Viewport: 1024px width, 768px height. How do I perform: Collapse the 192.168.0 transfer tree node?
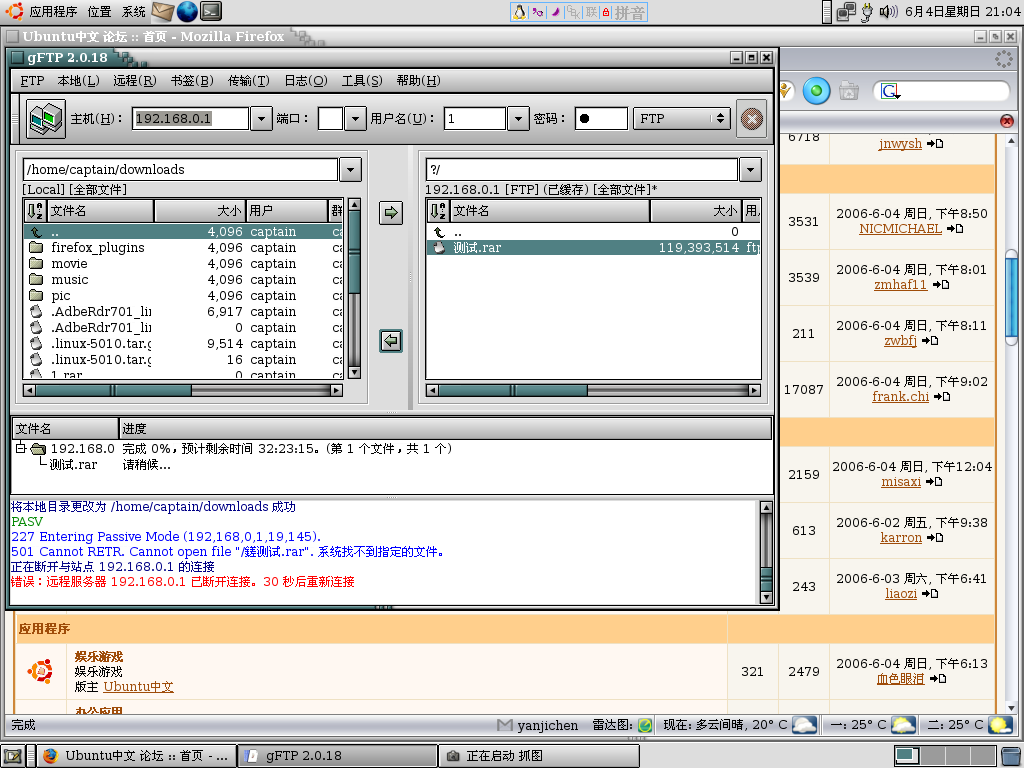coord(20,449)
